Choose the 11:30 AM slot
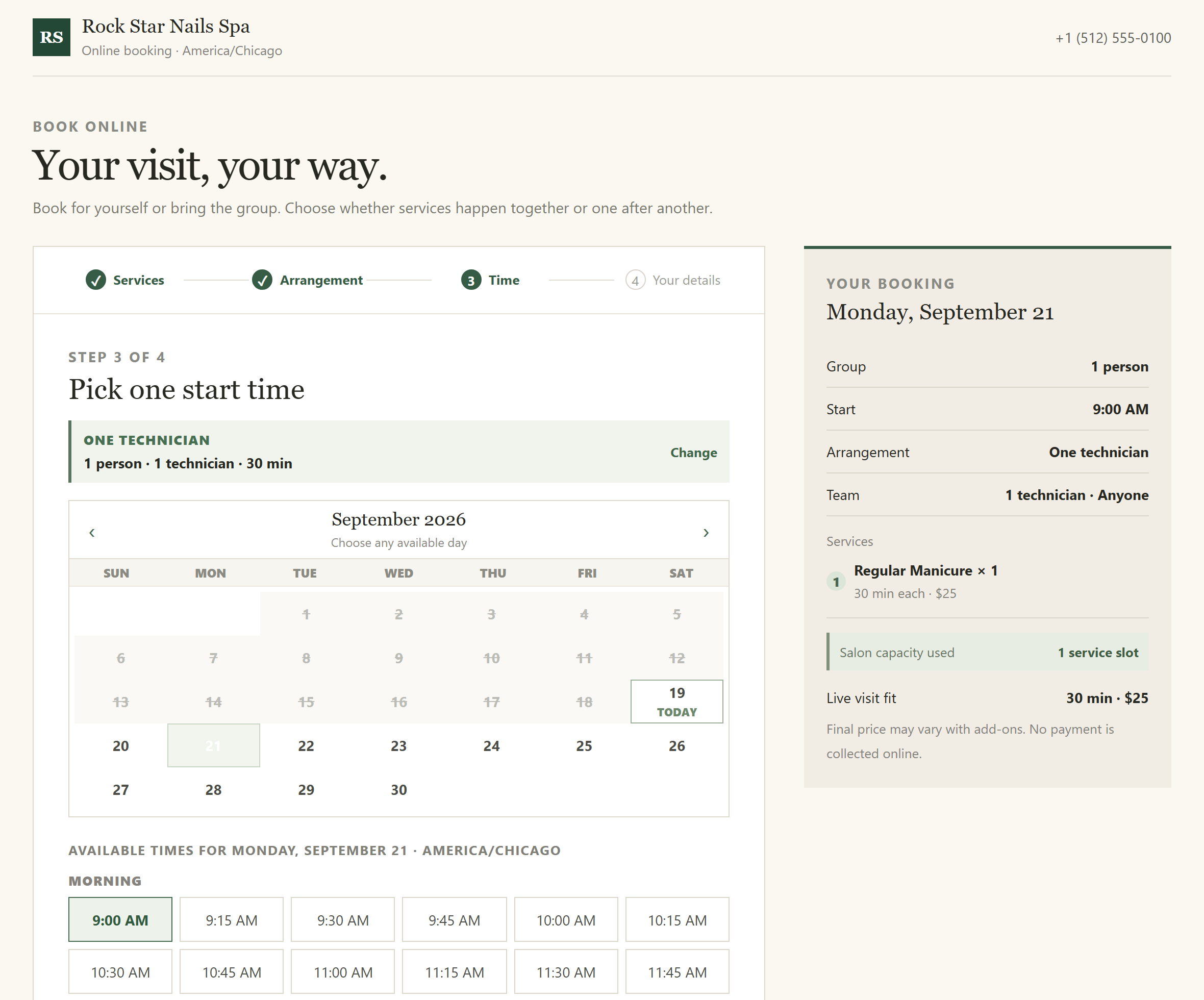The width and height of the screenshot is (1204, 1000). click(x=566, y=972)
